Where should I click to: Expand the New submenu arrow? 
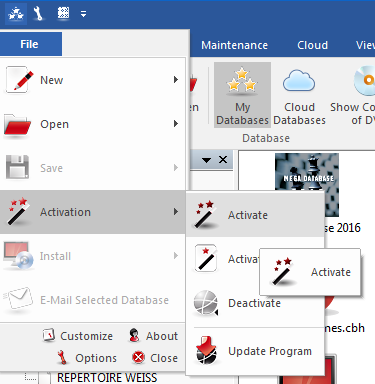(176, 80)
